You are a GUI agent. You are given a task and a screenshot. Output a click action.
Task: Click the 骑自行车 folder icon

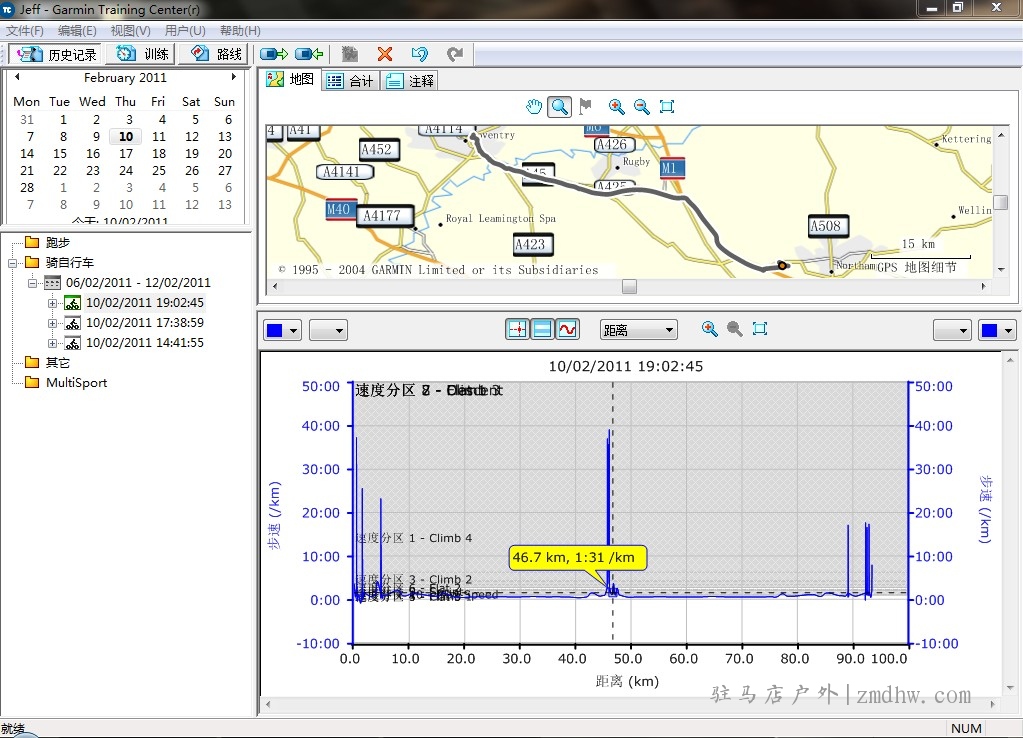point(32,262)
